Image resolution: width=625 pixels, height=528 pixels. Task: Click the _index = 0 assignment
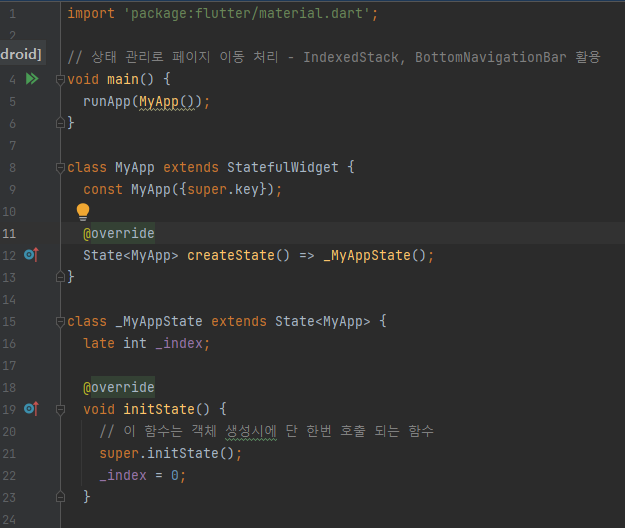[142, 475]
